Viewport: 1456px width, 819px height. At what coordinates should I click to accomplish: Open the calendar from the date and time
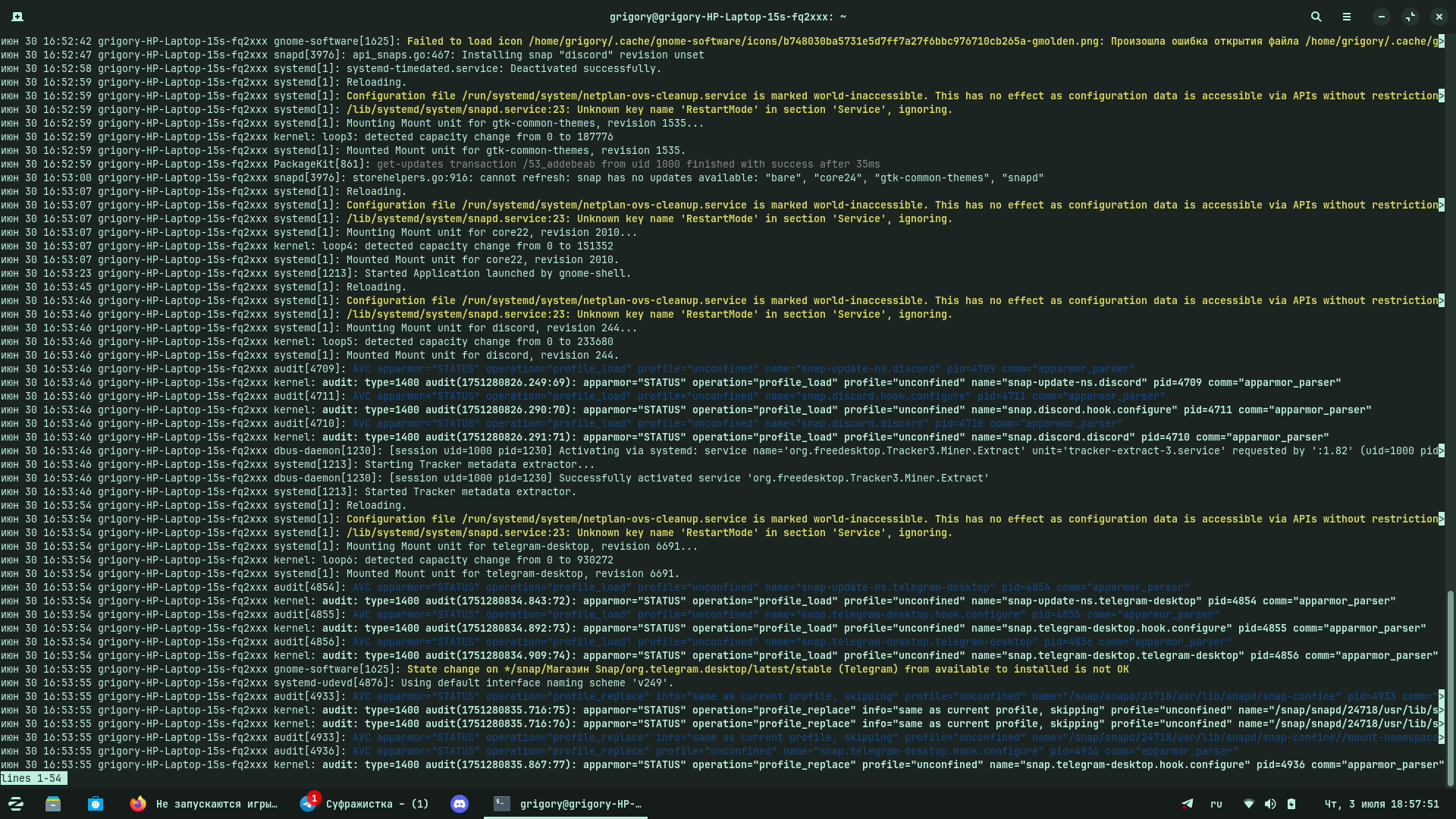coord(1381,804)
